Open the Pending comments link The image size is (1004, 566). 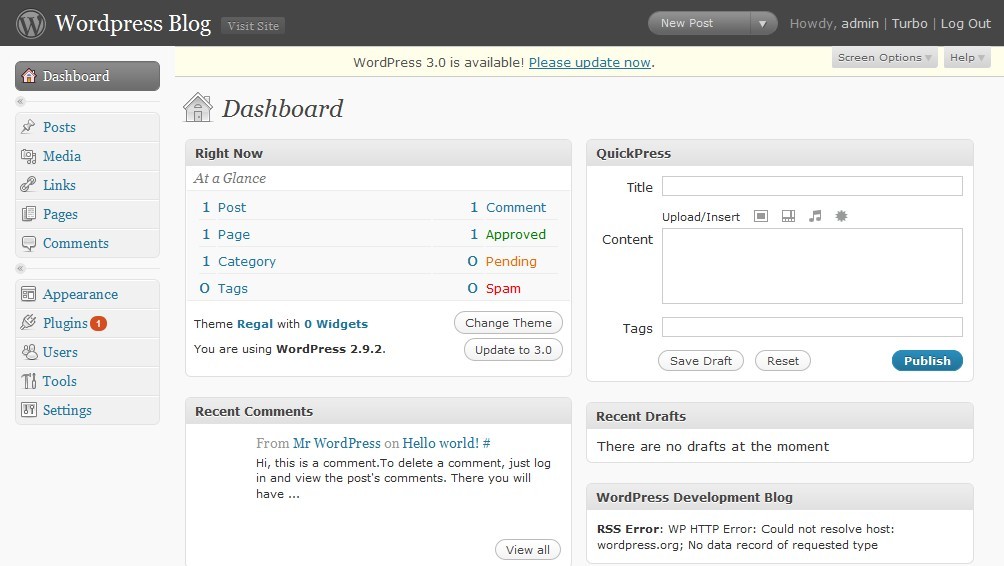[511, 261]
